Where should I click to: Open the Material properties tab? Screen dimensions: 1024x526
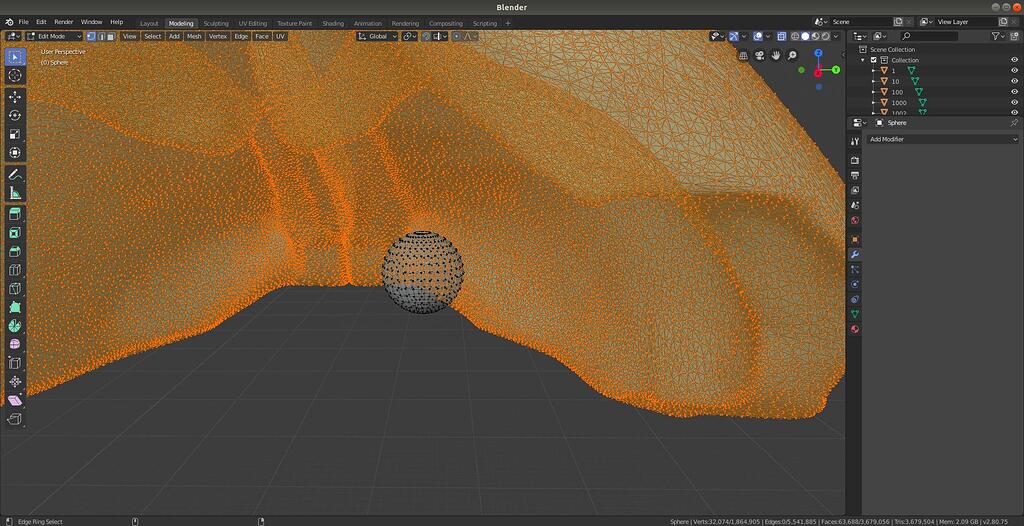[855, 329]
